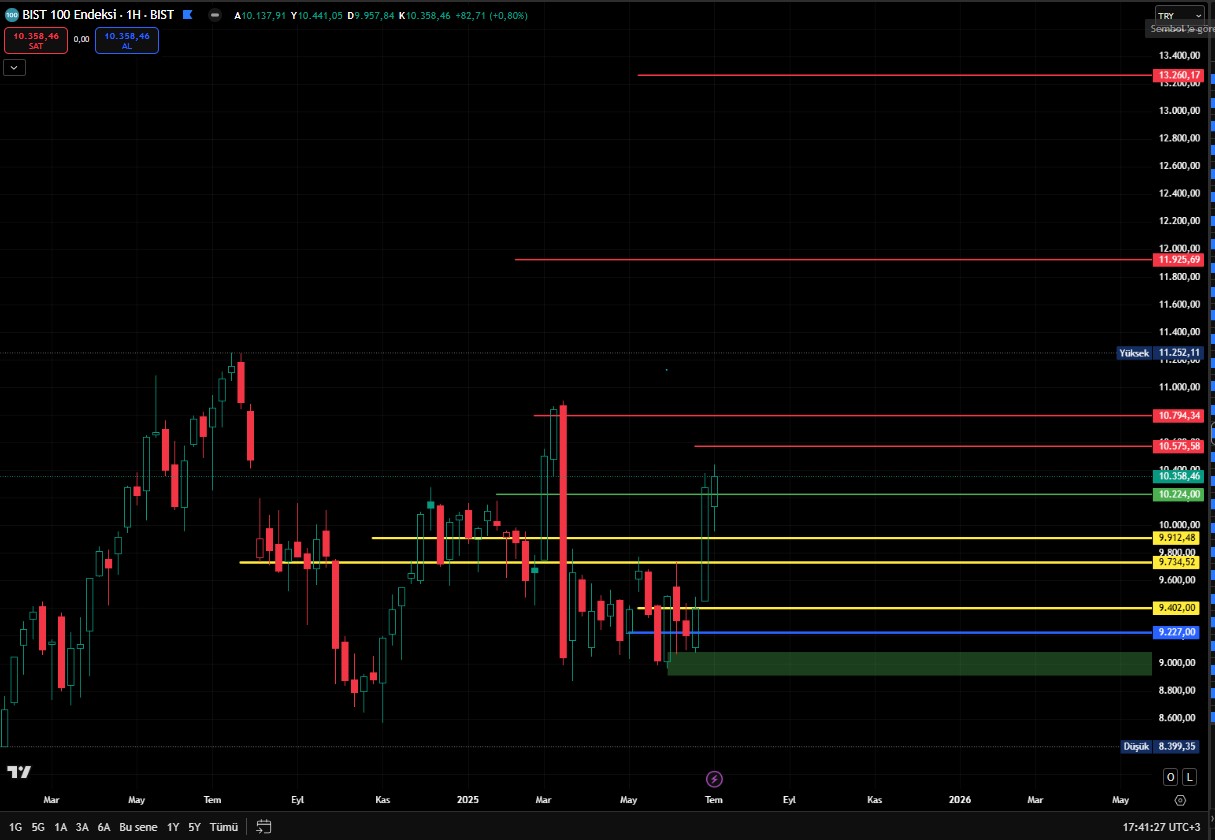The width and height of the screenshot is (1215, 840).
Task: Select the 'Tümü' time range
Action: pos(224,827)
